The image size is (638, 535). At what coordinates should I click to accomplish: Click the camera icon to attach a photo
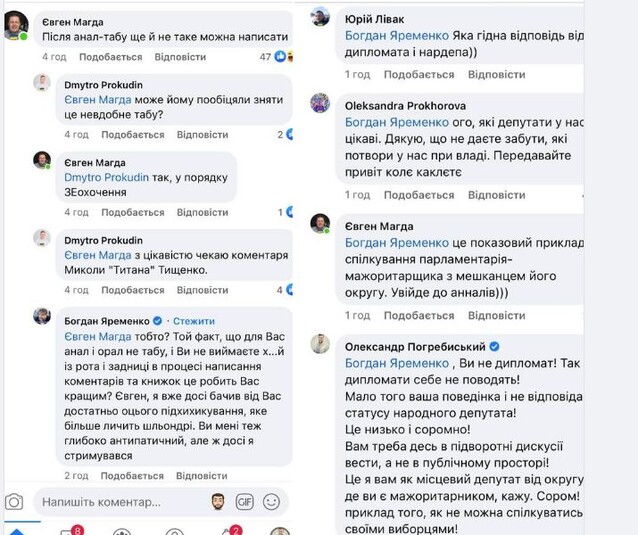tap(14, 501)
